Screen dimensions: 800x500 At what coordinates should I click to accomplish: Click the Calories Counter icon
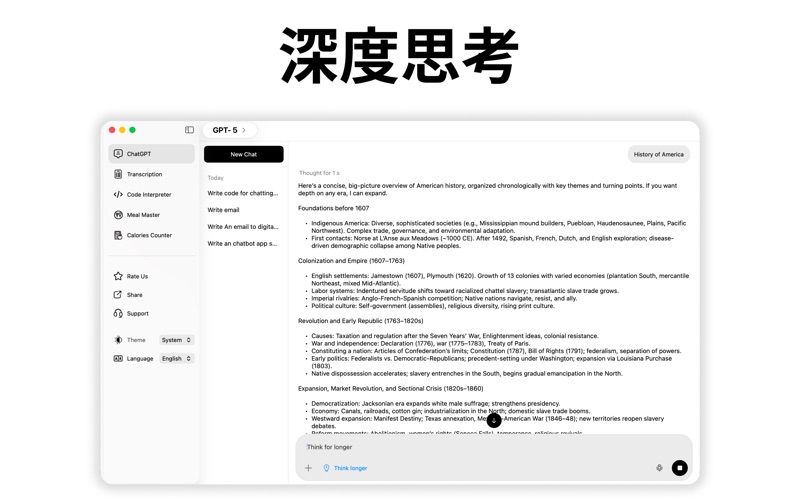coord(118,235)
